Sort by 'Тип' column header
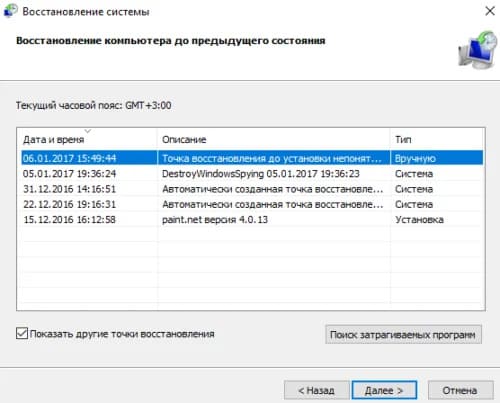This screenshot has height=403, width=500. pos(437,139)
